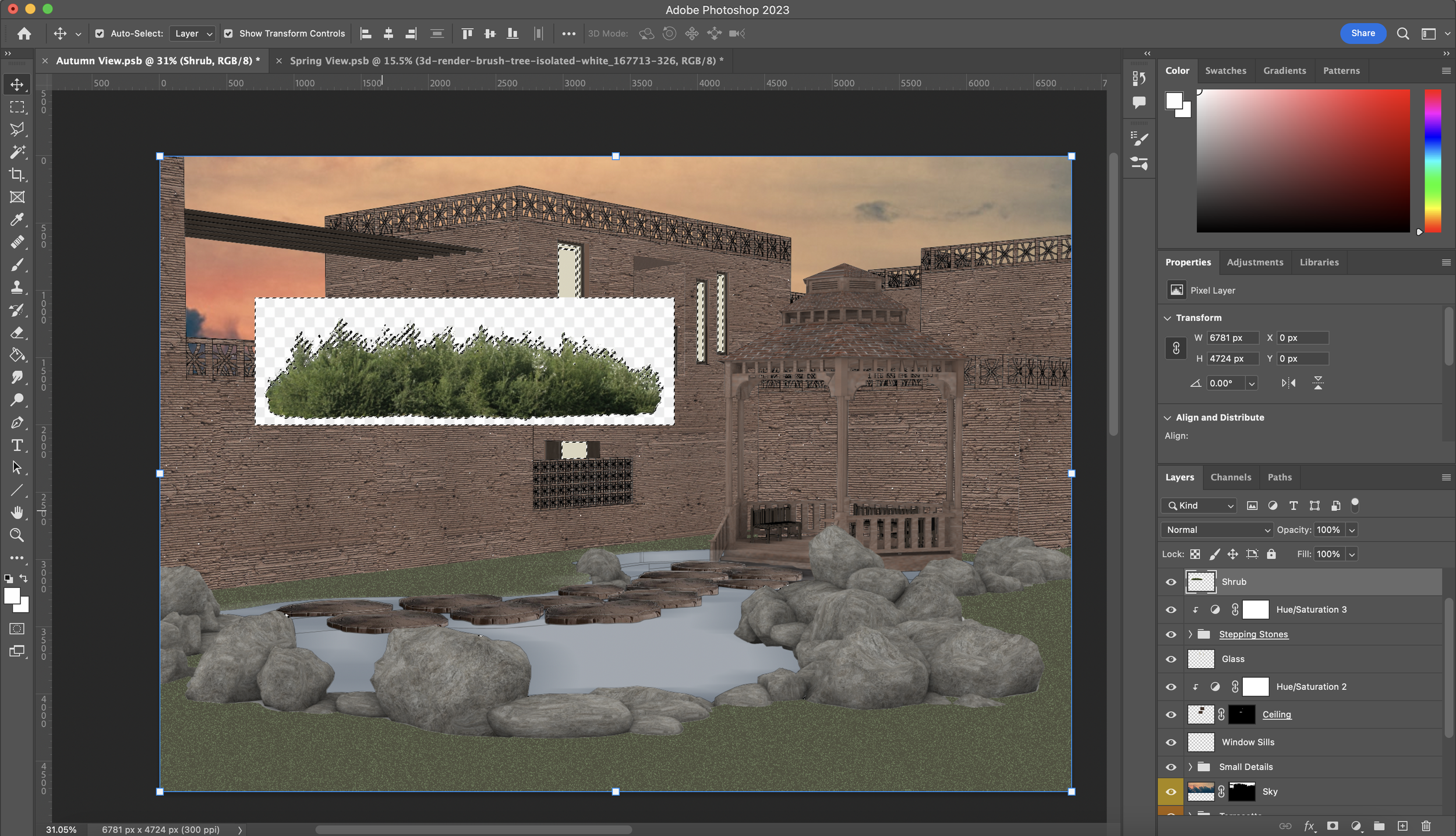Create a new layer

(x=1402, y=826)
